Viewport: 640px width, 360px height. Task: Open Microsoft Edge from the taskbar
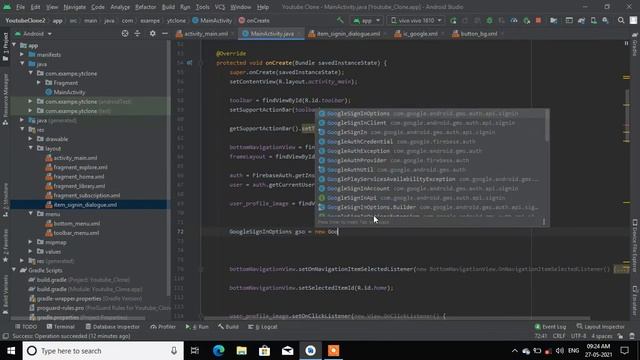pyautogui.click(x=218, y=351)
